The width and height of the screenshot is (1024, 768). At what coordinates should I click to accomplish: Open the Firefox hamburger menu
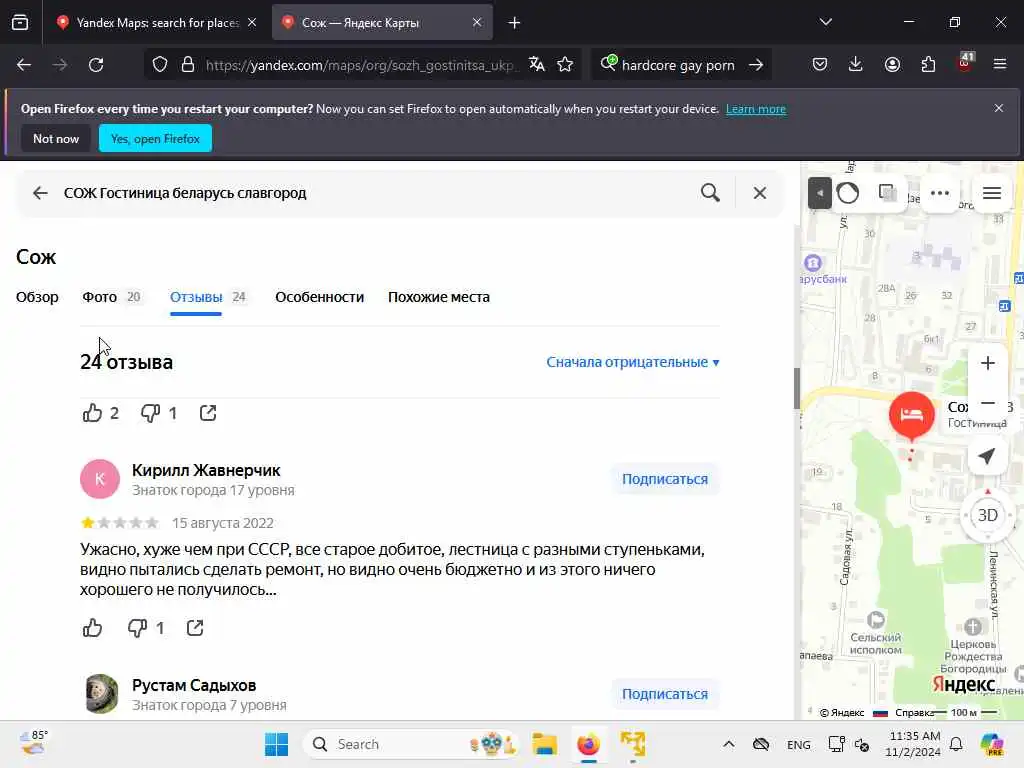(x=1000, y=65)
